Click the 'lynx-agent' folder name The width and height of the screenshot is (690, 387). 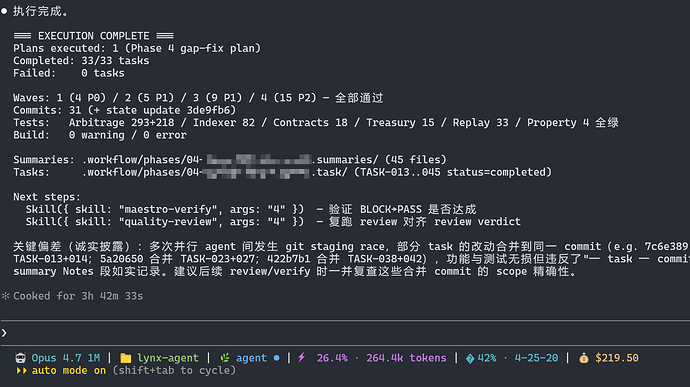[x=168, y=358]
